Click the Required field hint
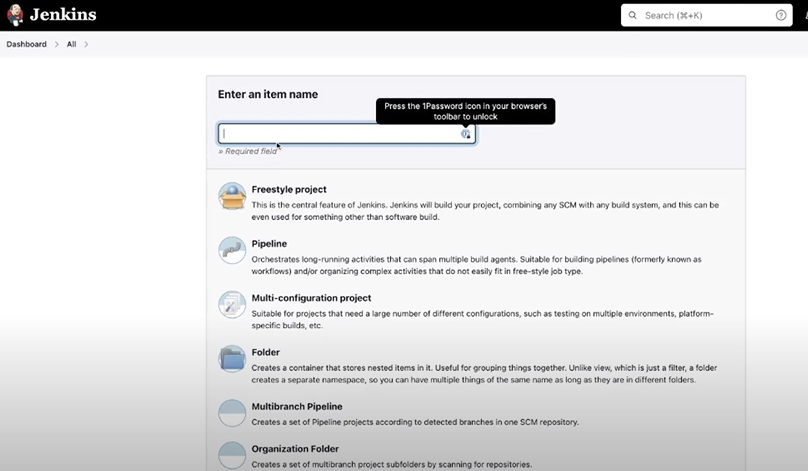This screenshot has width=808, height=471. click(247, 151)
